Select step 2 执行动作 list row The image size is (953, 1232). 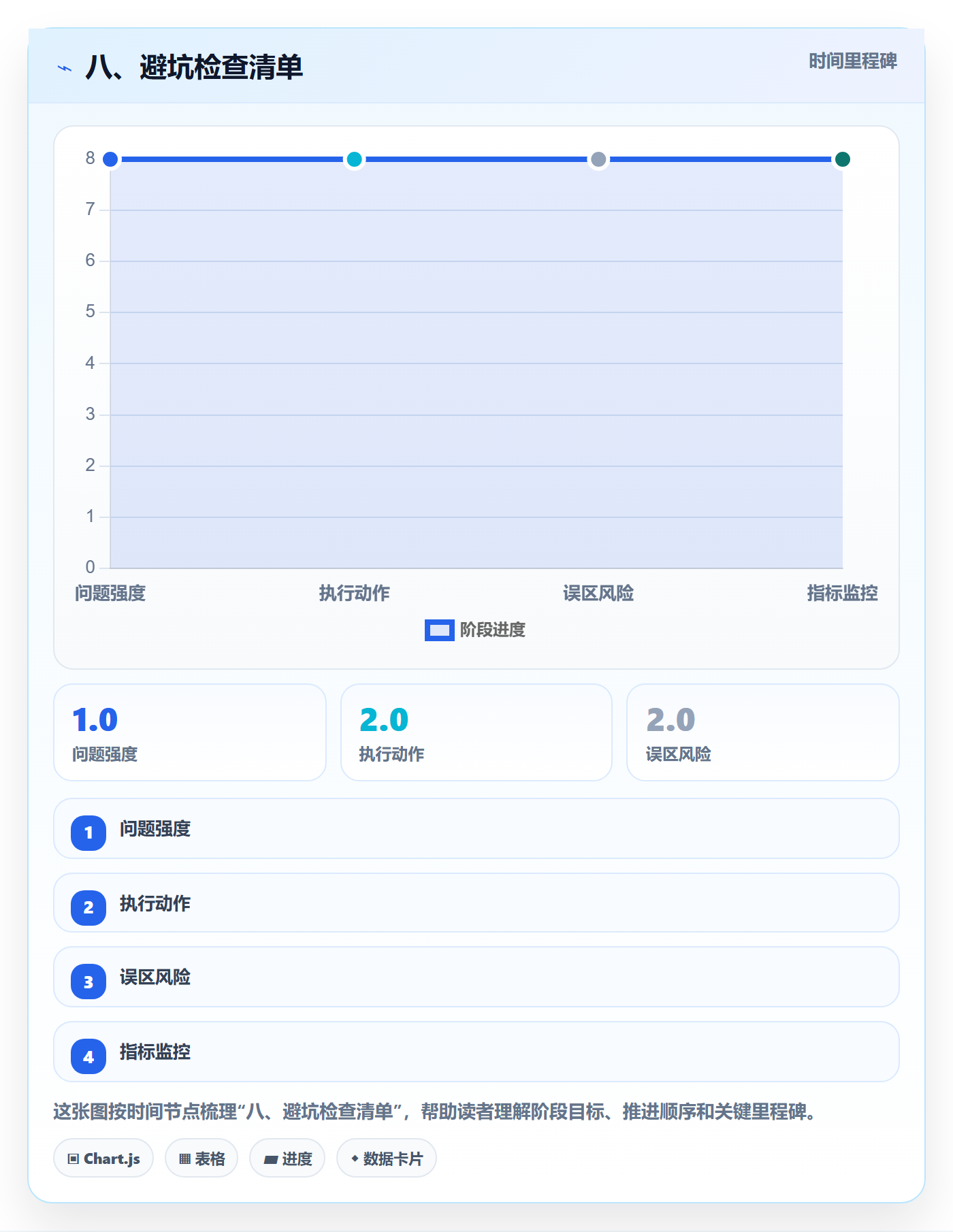coord(476,903)
